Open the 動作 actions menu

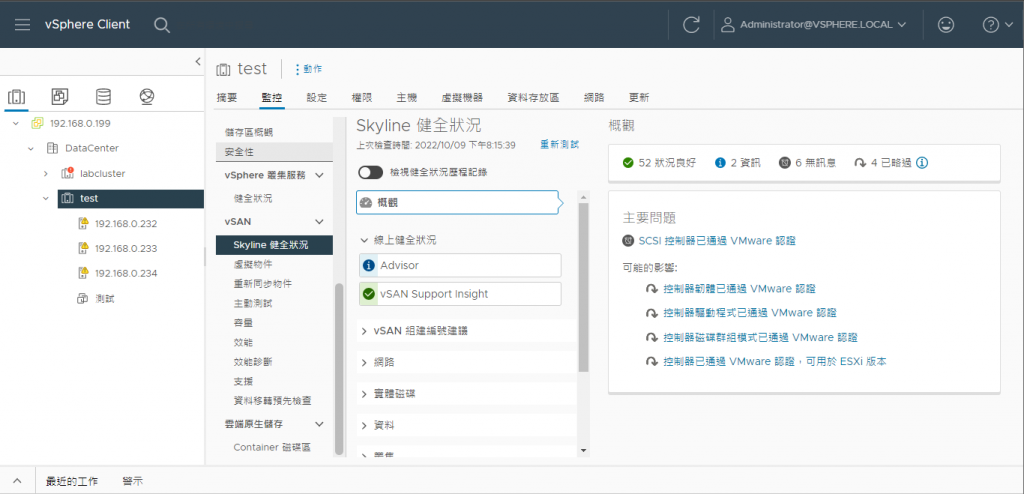tap(309, 69)
